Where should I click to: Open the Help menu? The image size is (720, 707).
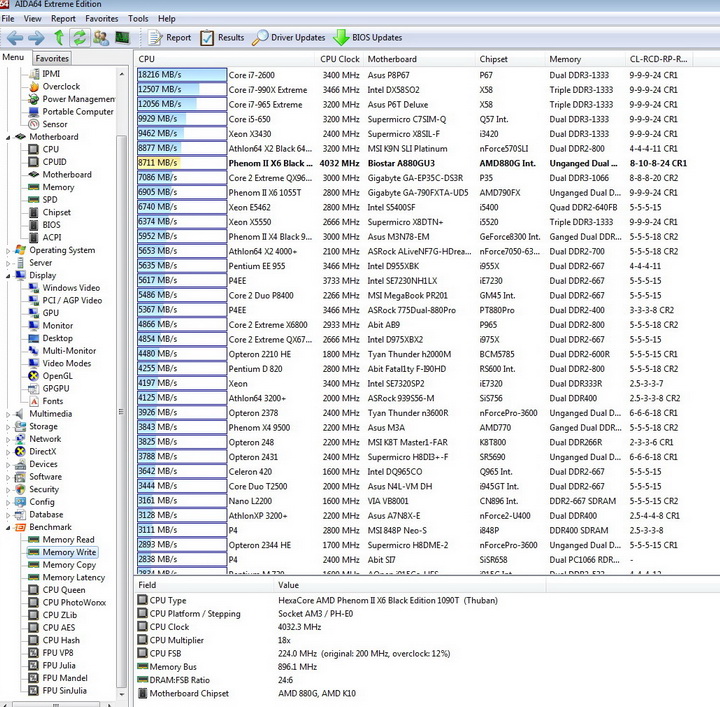point(167,19)
